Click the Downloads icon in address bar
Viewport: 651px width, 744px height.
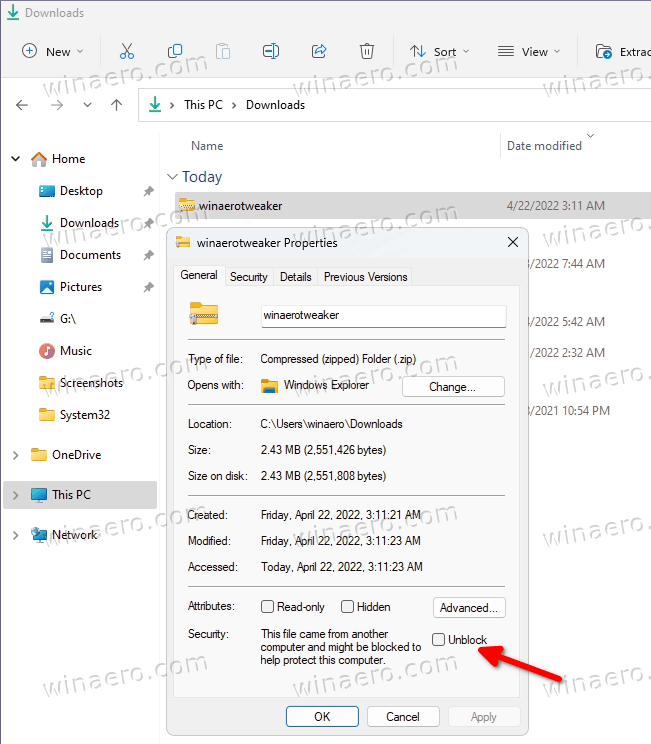coord(155,104)
